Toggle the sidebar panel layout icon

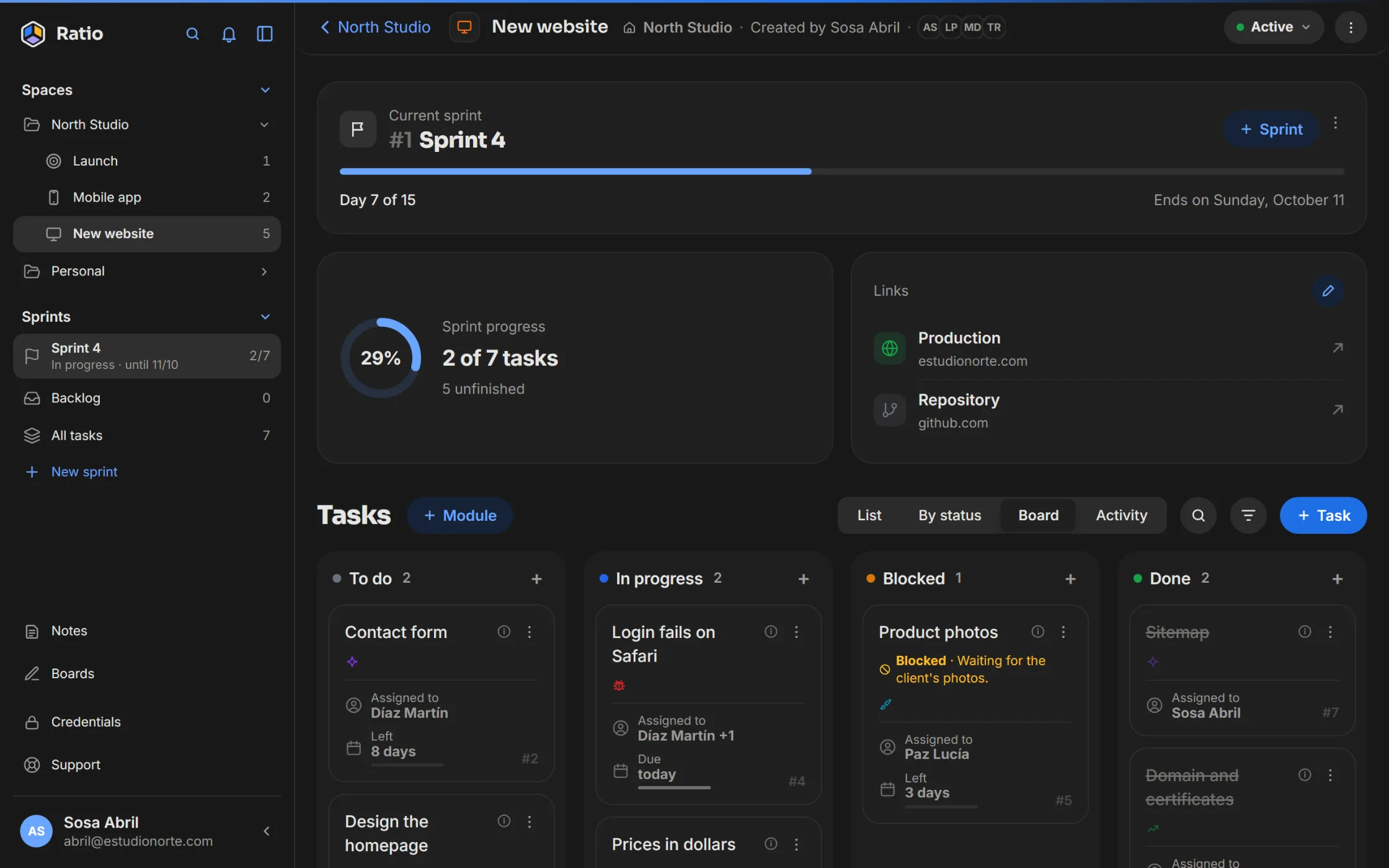[x=265, y=33]
